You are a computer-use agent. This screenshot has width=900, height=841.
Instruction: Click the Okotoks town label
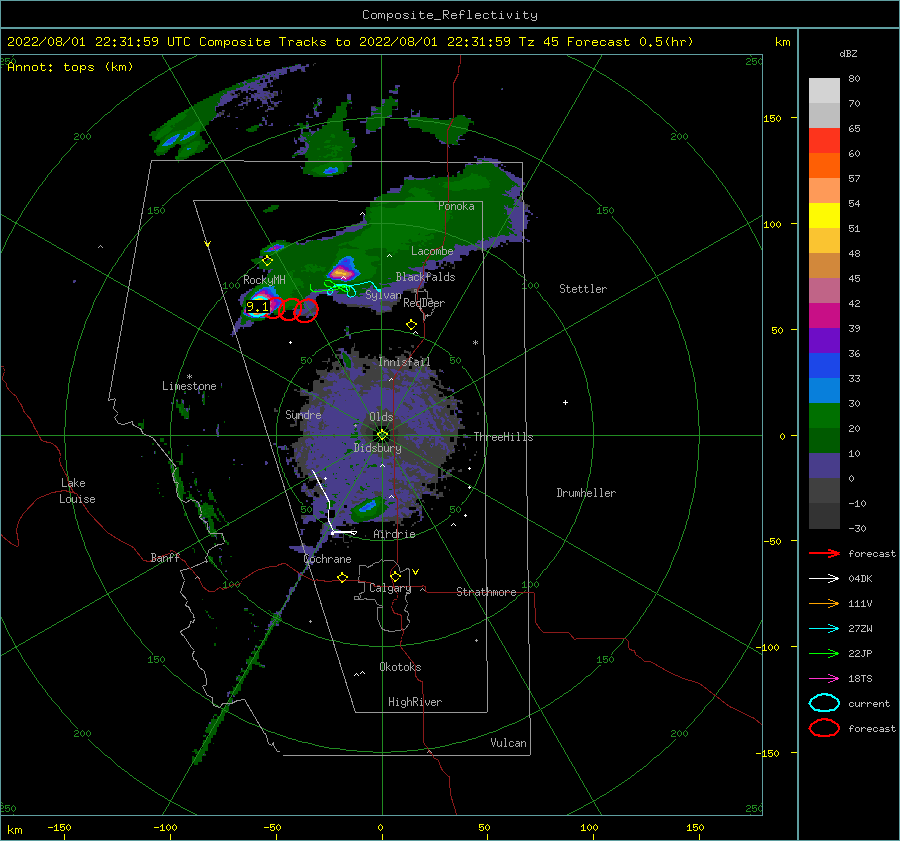[400, 666]
